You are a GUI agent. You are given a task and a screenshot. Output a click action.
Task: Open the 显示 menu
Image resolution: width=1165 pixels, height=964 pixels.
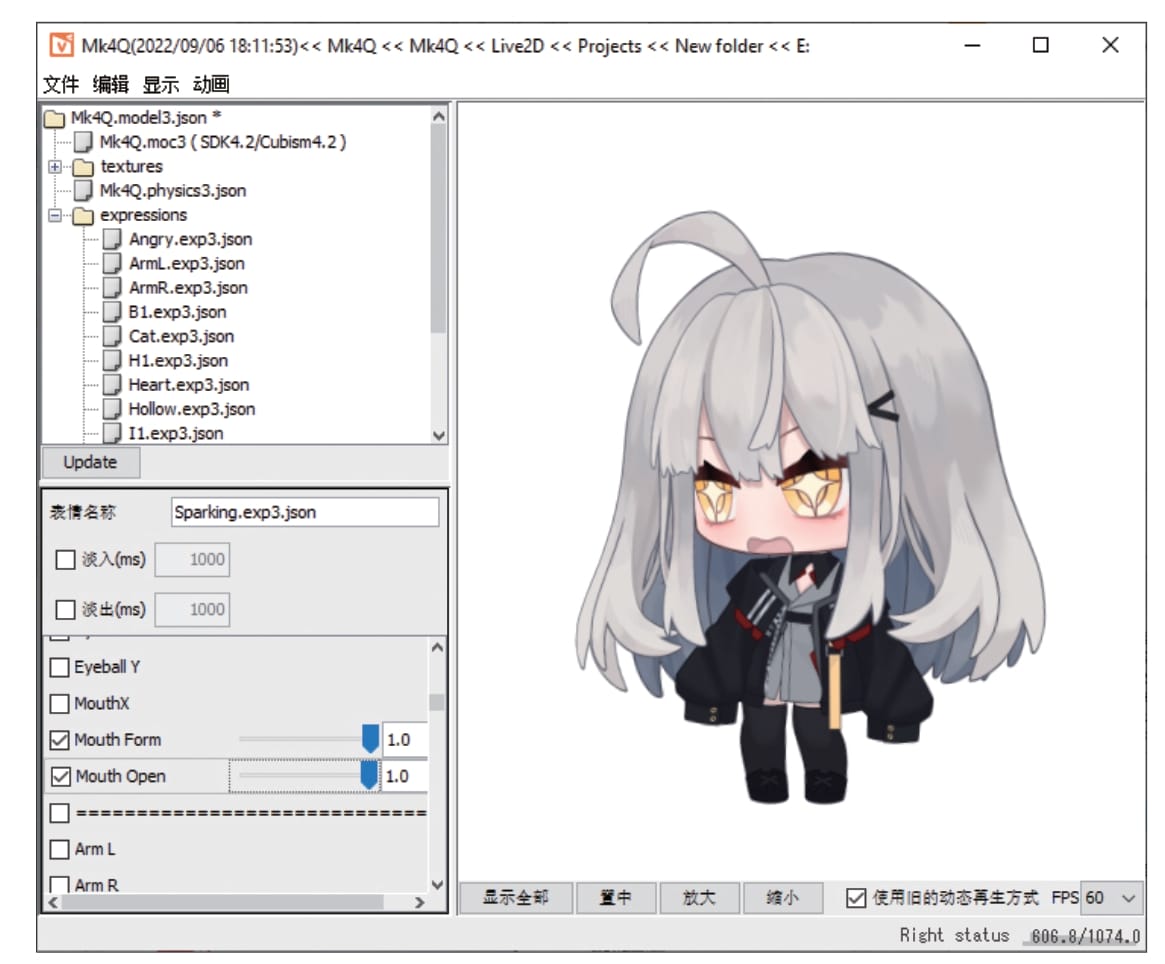(160, 85)
